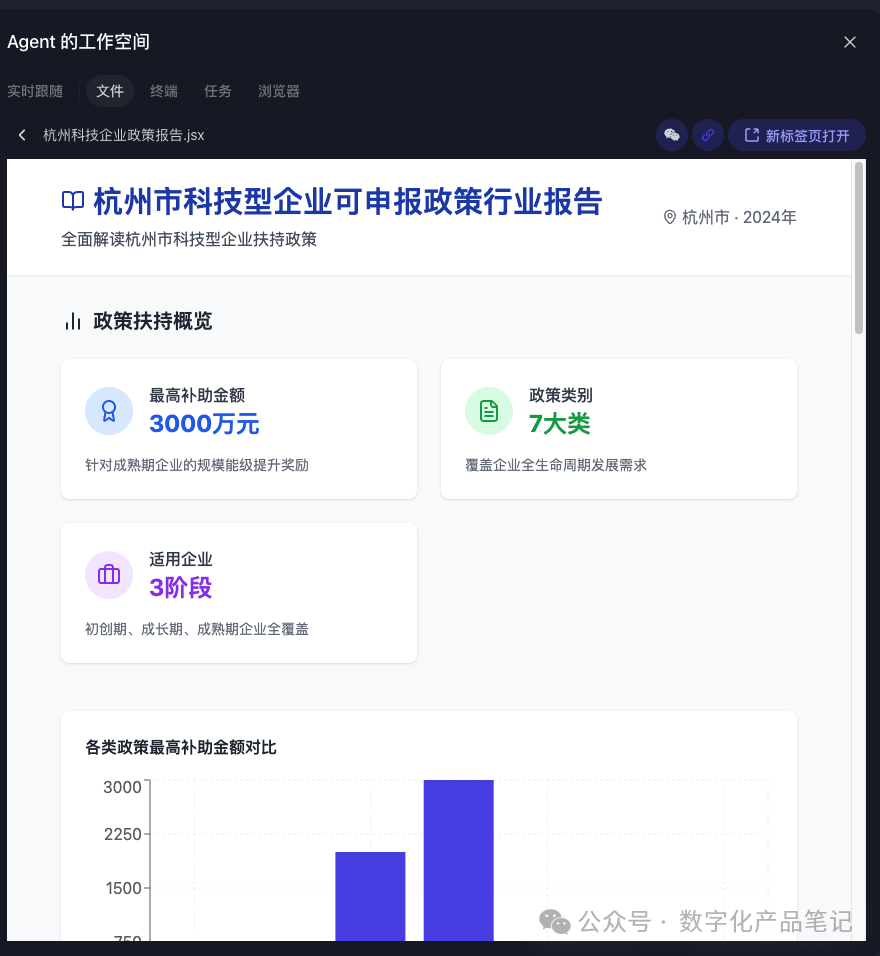Click the panel title Agent 的工作空间
Viewport: 880px width, 956px height.
78,42
